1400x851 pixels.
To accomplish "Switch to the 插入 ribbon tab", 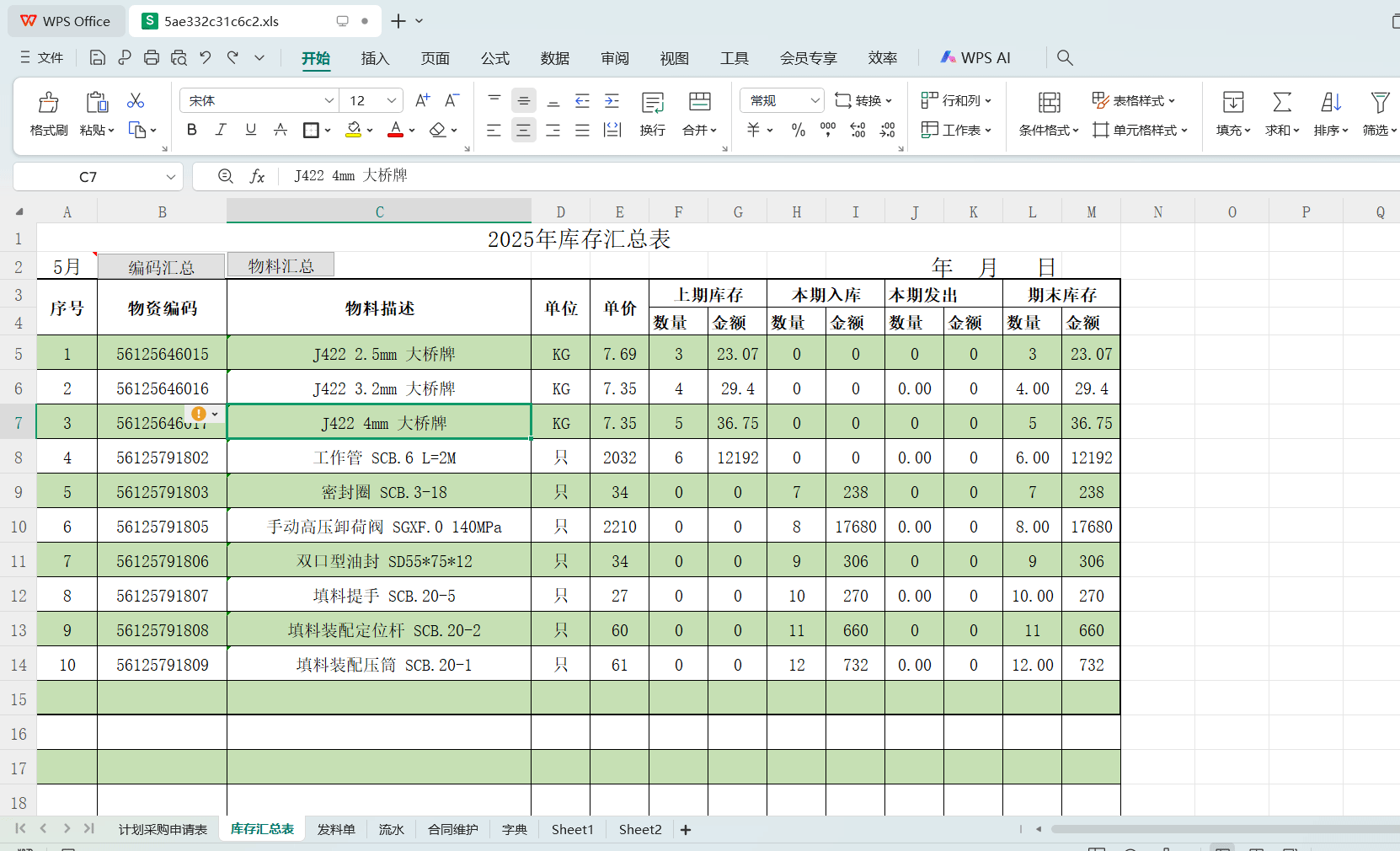I will click(x=374, y=58).
